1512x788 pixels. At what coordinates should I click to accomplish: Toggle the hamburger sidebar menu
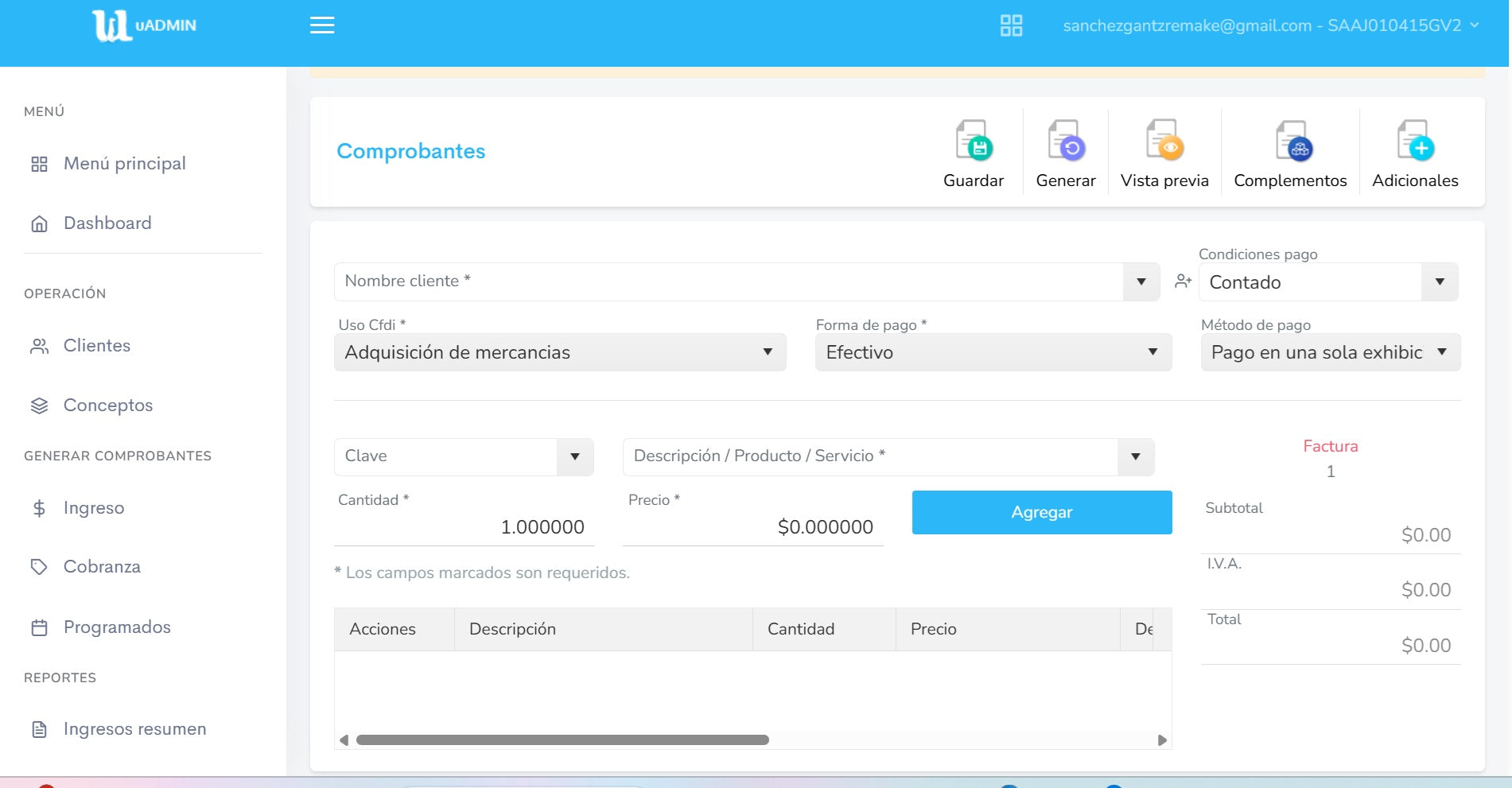click(322, 25)
